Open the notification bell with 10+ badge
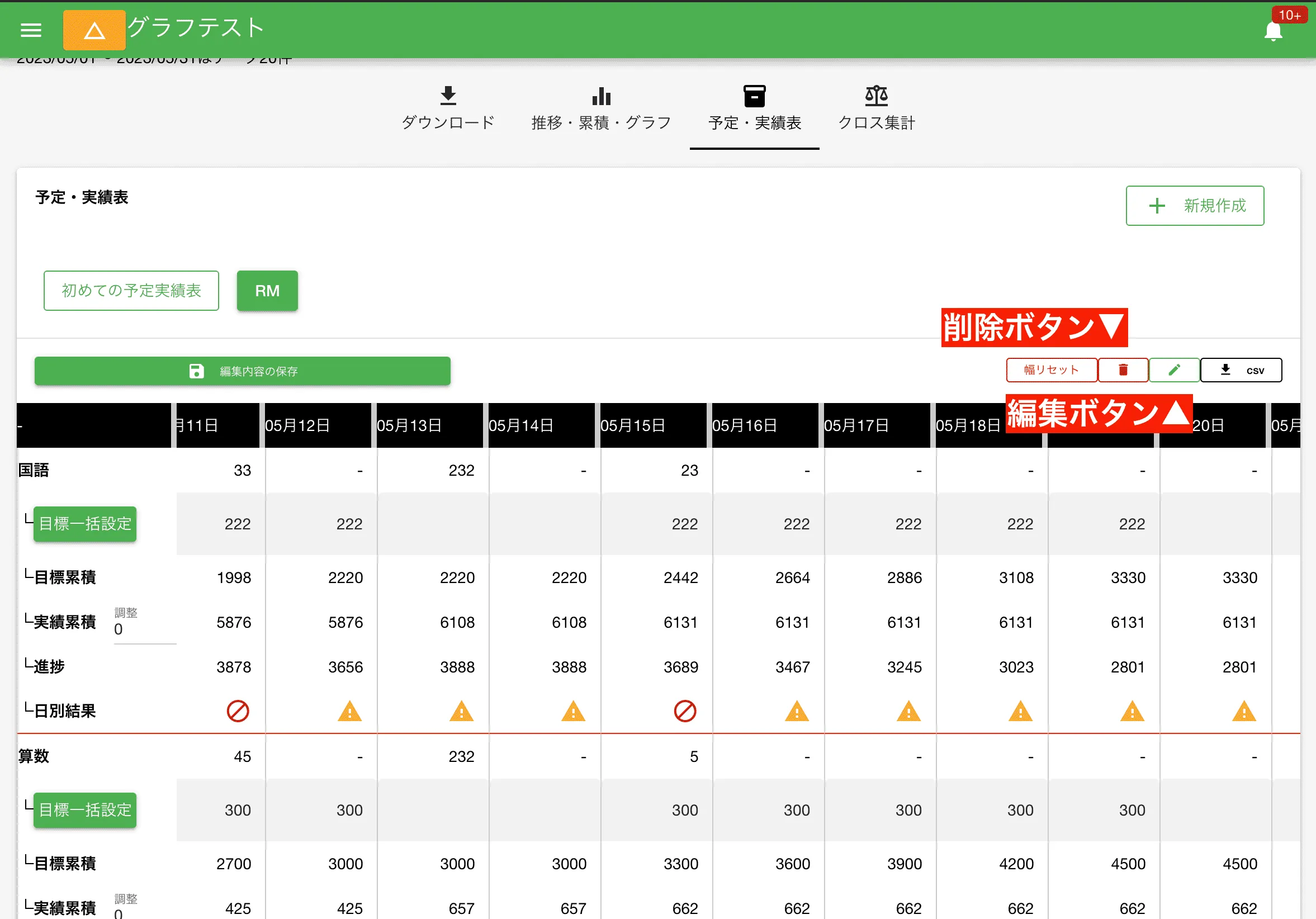The height and width of the screenshot is (919, 1316). pos(1273,31)
